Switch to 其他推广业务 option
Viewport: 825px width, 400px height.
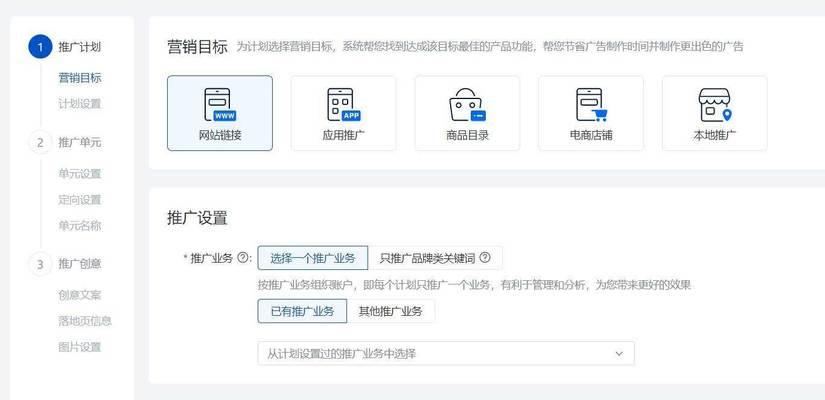point(391,311)
